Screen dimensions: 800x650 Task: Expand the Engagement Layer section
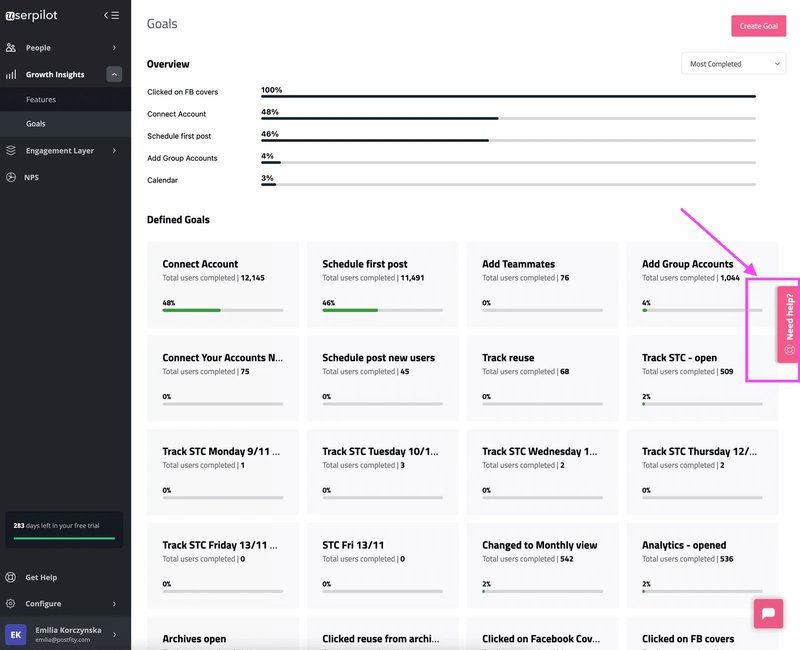[x=114, y=151]
